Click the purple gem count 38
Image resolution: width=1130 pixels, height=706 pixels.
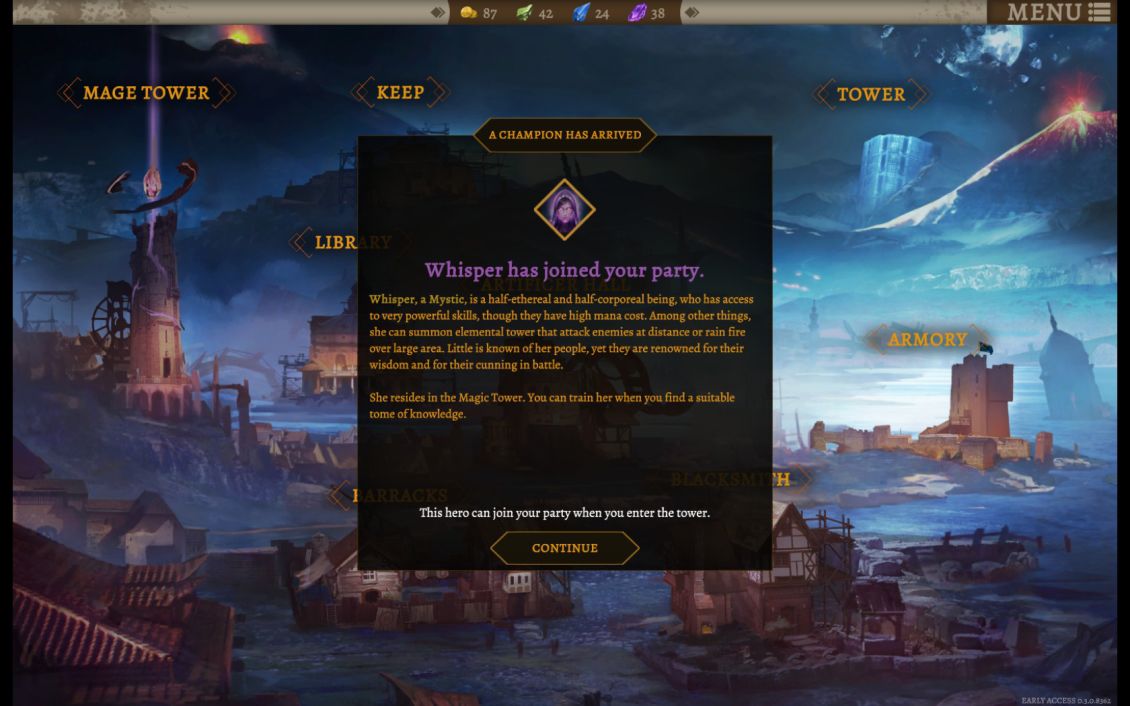coord(657,13)
